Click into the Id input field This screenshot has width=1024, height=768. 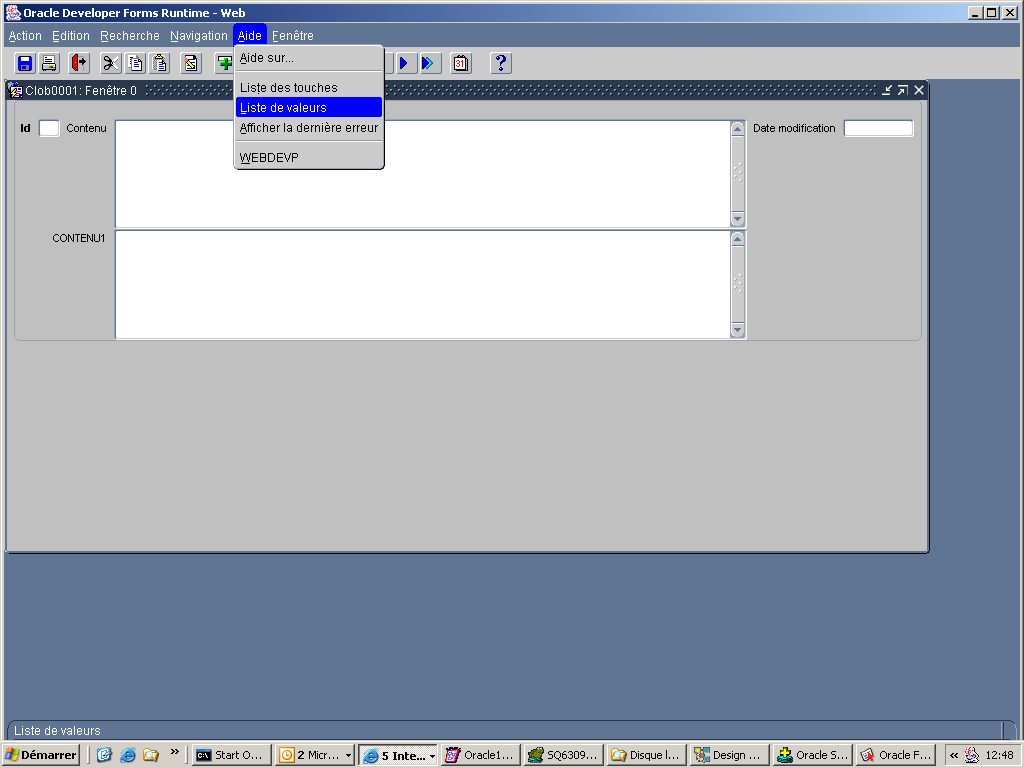tap(49, 128)
